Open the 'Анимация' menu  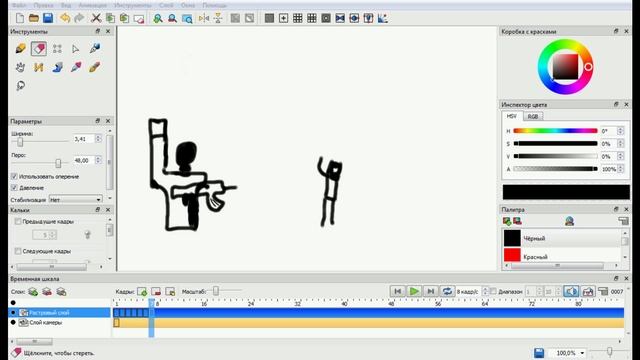pyautogui.click(x=93, y=5)
